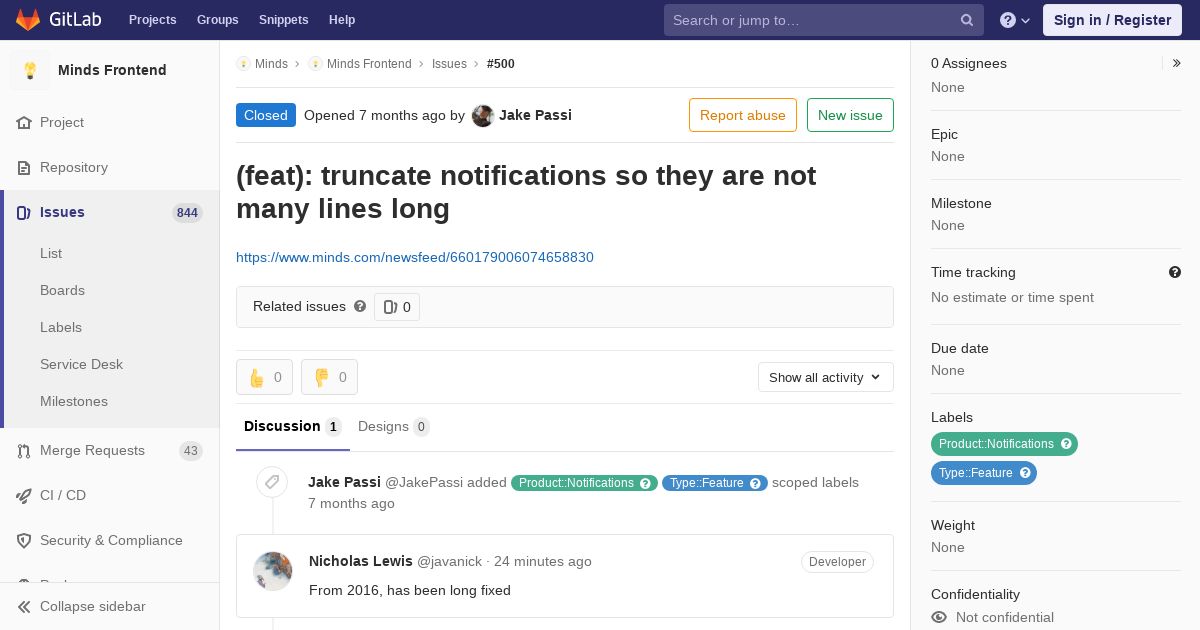Click the Report abuse button

click(x=743, y=115)
